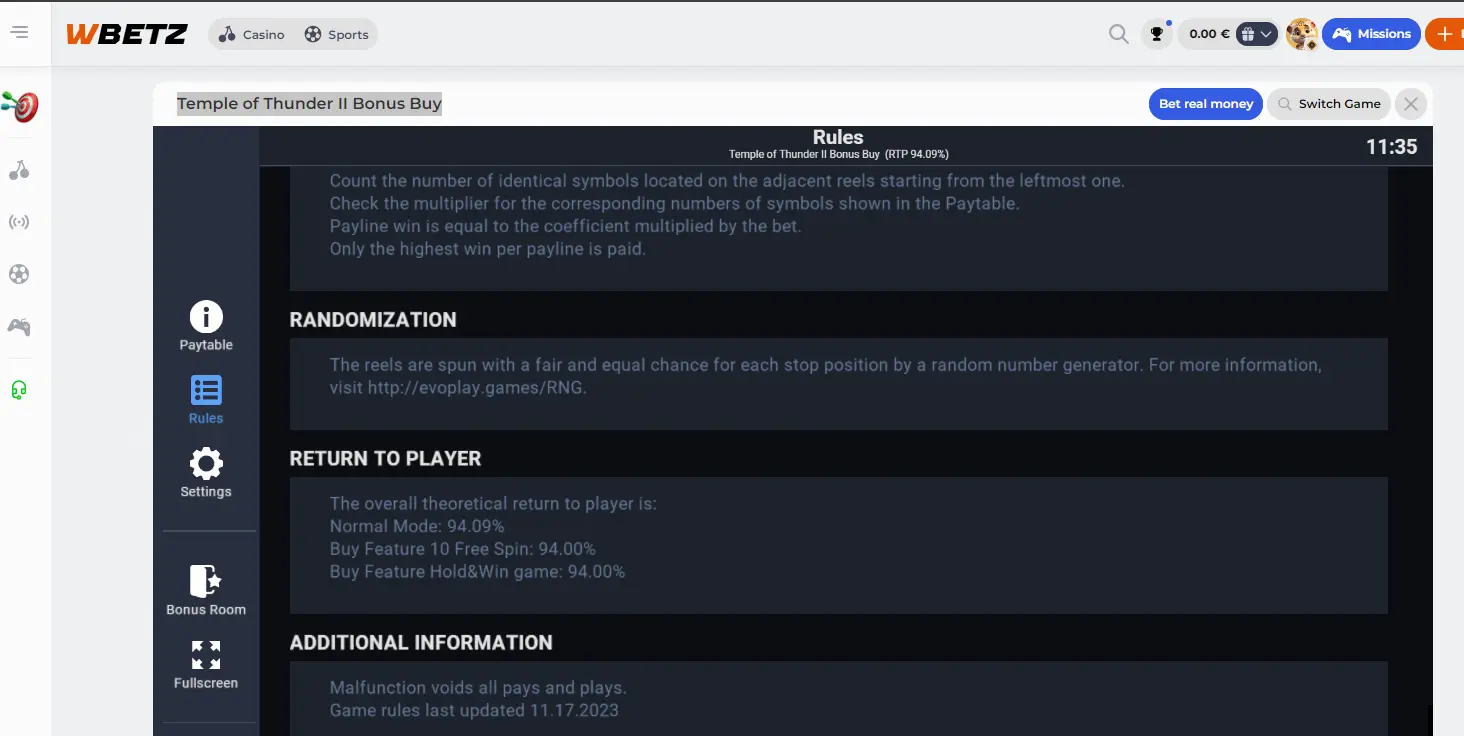Open the green headset support icon
This screenshot has height=736, width=1464.
coord(19,390)
